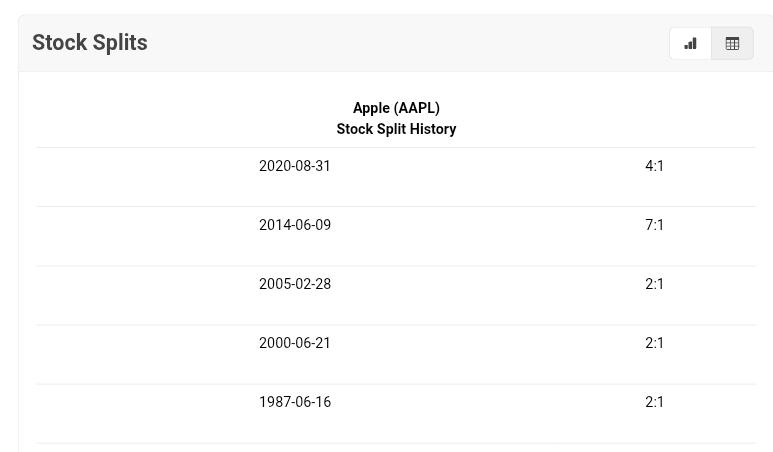Select the 1987-06-16 split date
773x452 pixels.
(x=295, y=402)
